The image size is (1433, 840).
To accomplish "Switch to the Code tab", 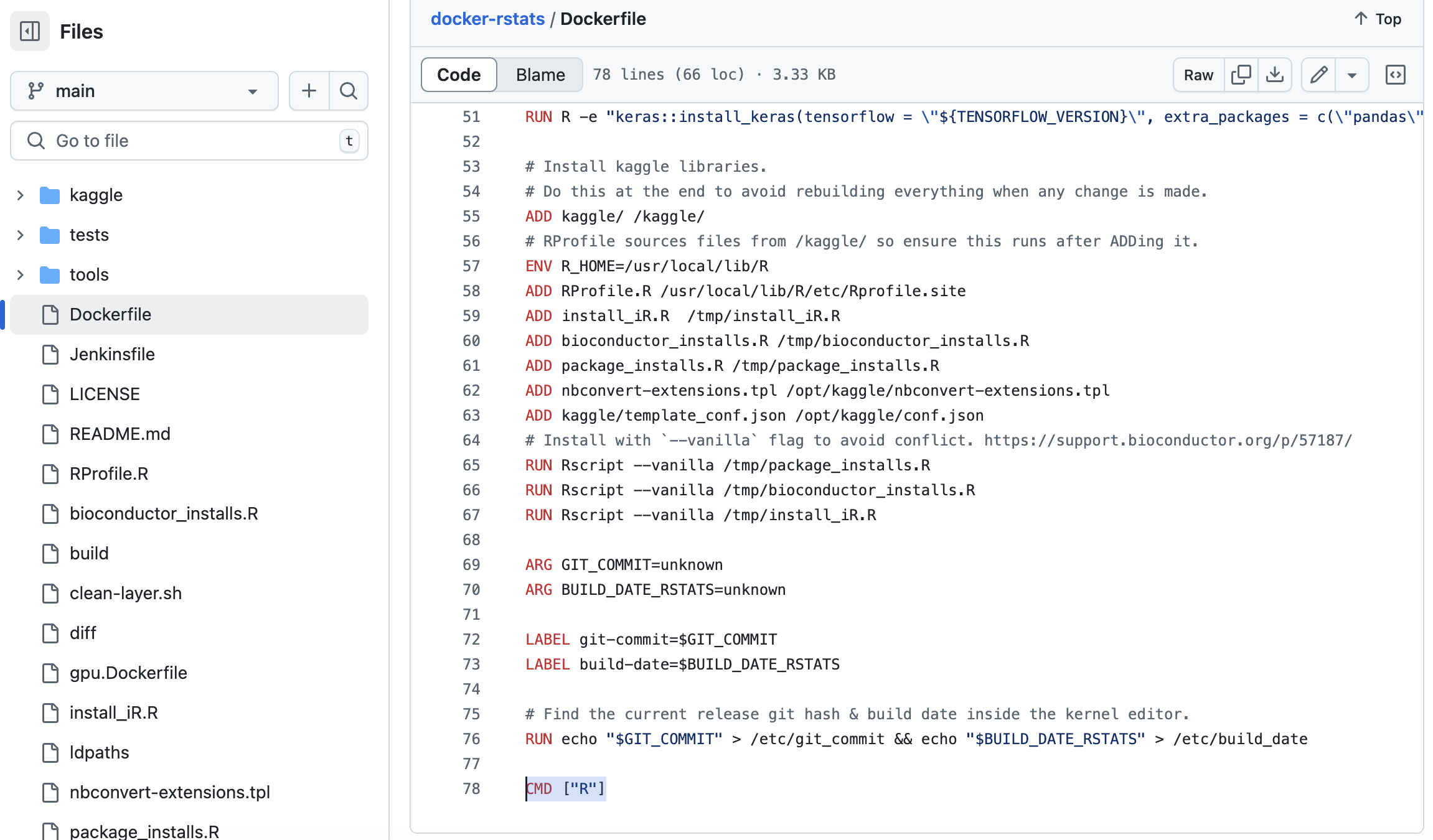I will 458,74.
